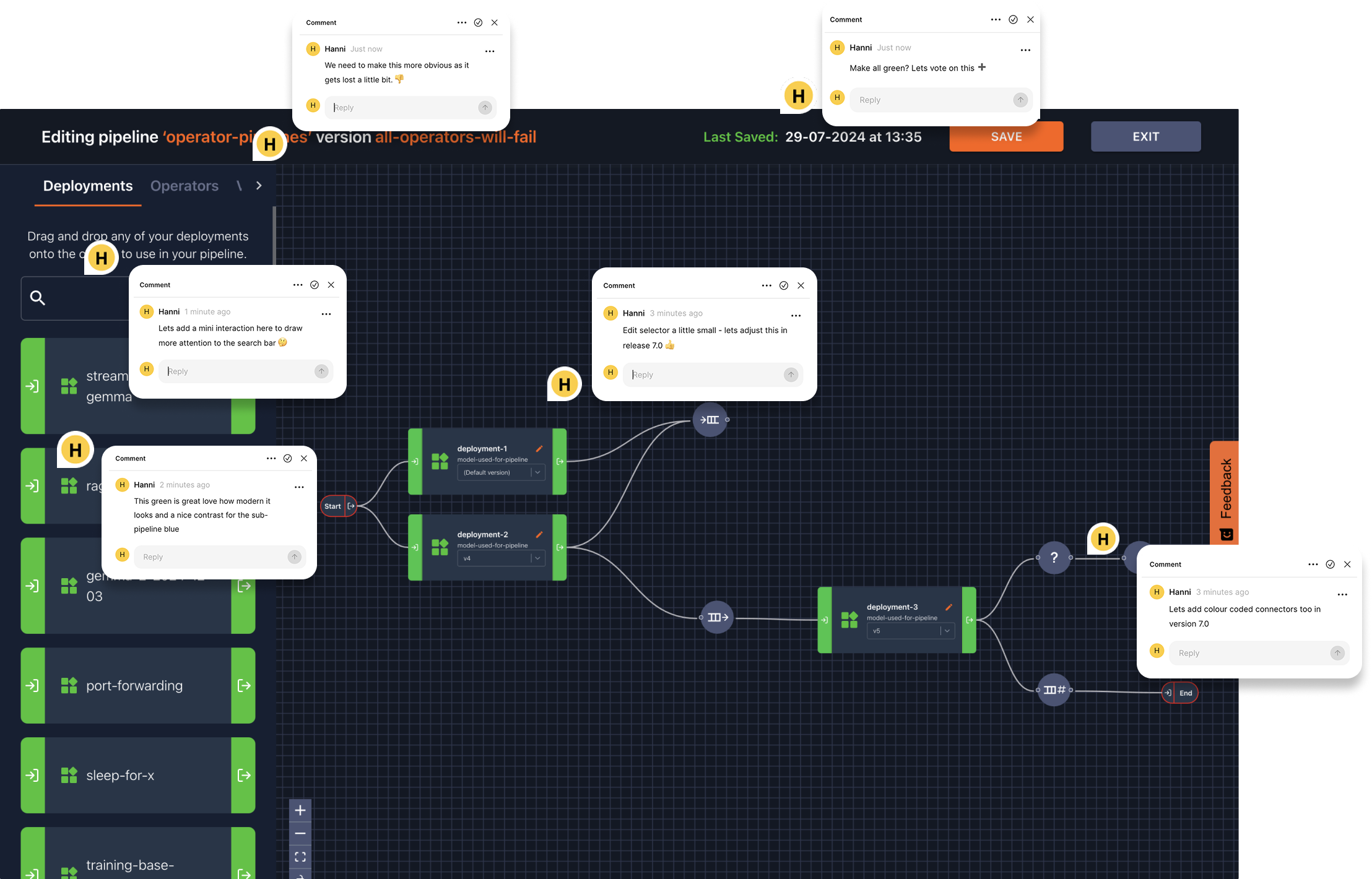Screen dimensions: 1372x879
Task: Click the EXIT button
Action: pos(1145,137)
